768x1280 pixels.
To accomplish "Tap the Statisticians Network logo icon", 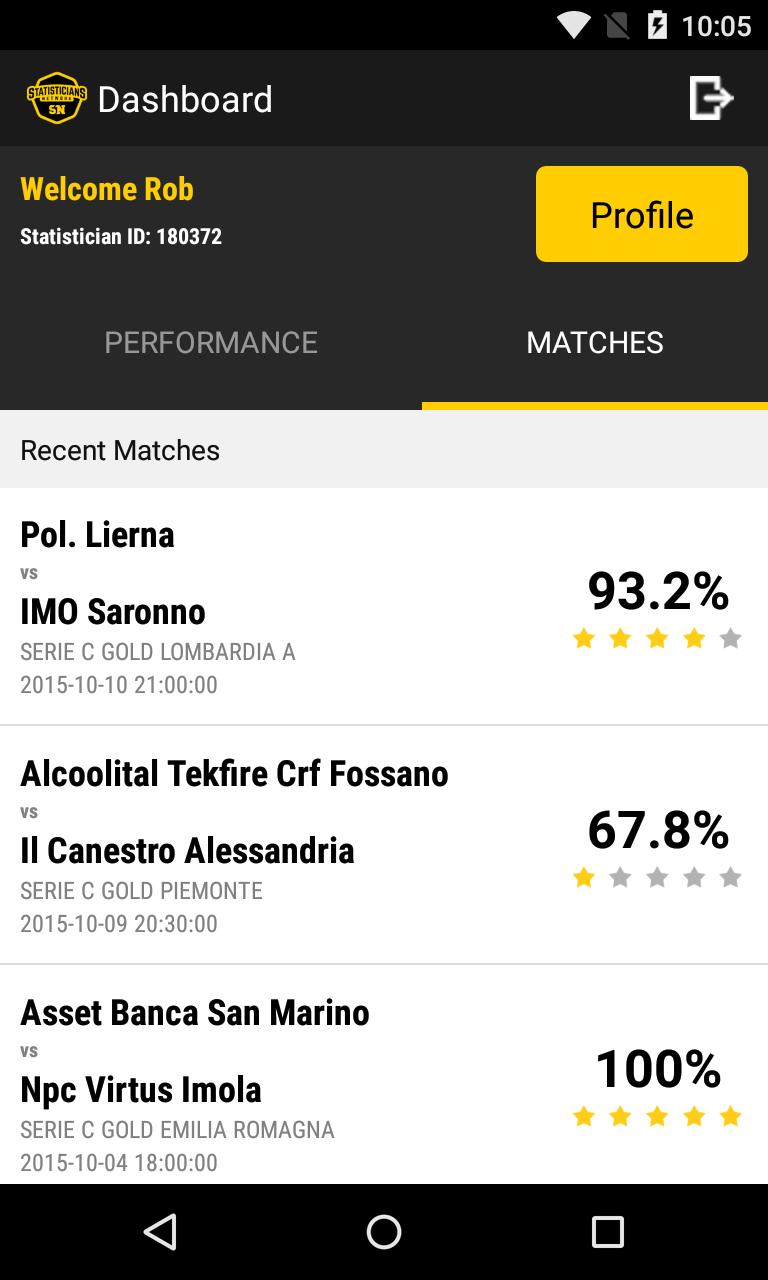I will [x=56, y=98].
